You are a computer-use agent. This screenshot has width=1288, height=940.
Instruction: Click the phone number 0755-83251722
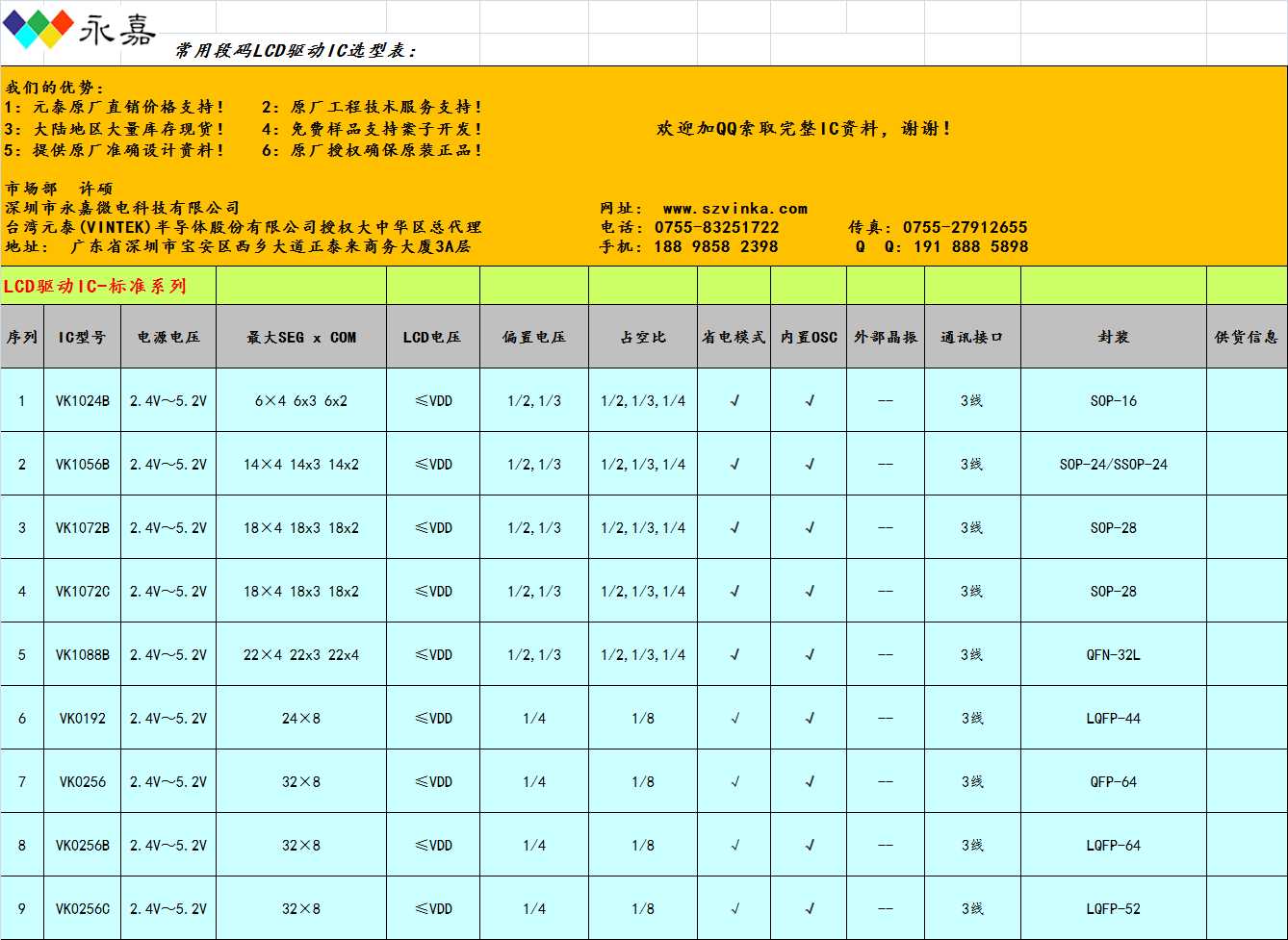click(x=716, y=227)
